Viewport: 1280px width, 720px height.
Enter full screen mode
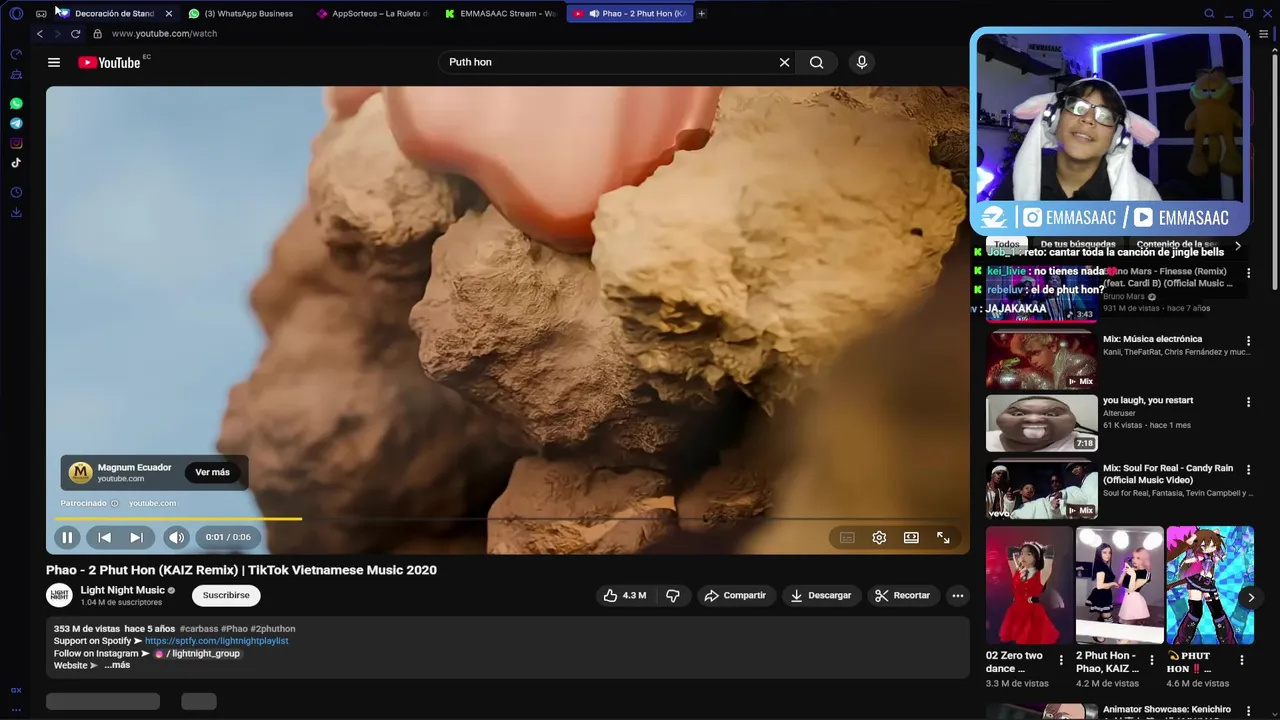coord(943,537)
